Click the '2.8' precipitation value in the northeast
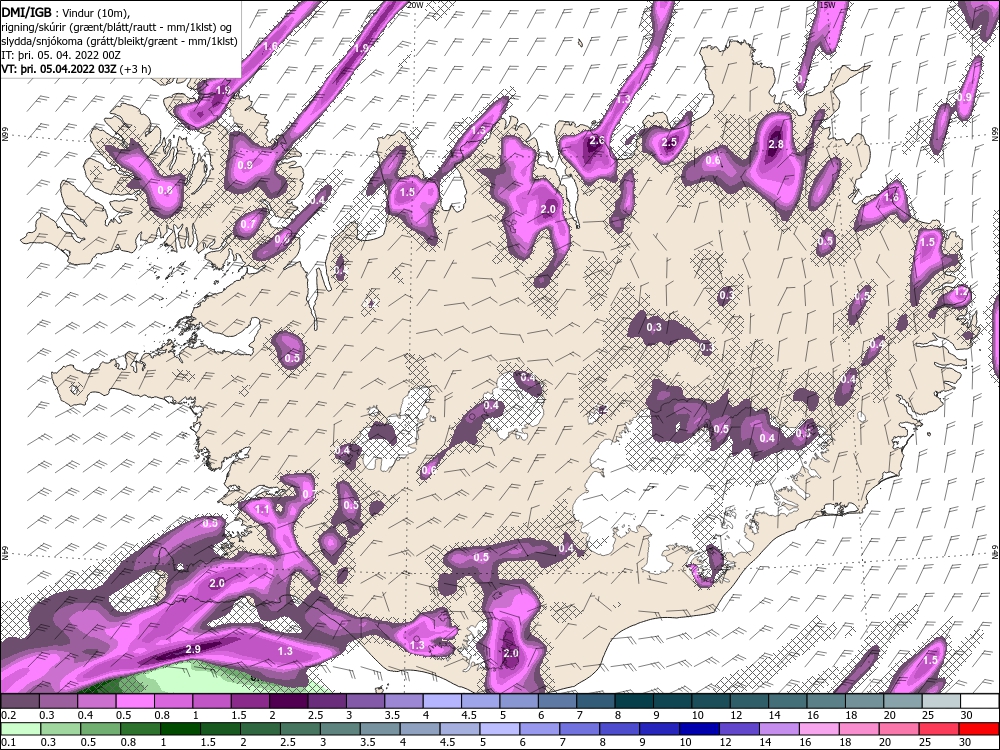1000x750 pixels. pos(776,144)
